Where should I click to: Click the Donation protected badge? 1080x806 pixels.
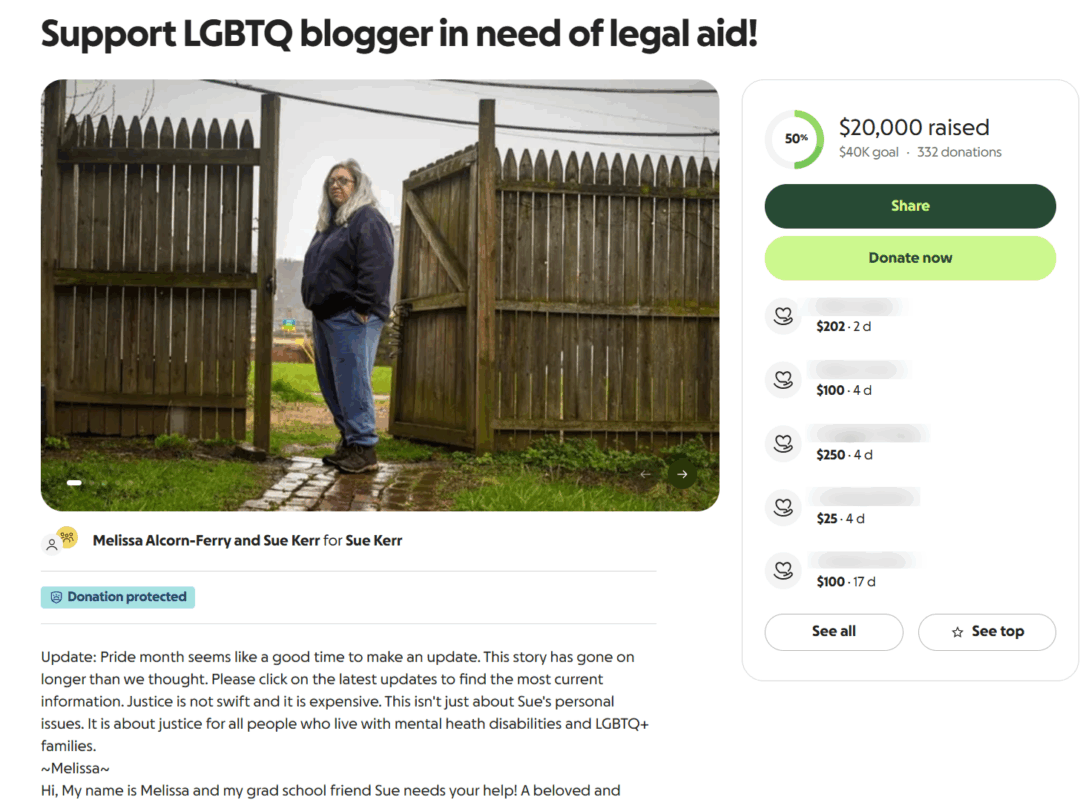(118, 597)
